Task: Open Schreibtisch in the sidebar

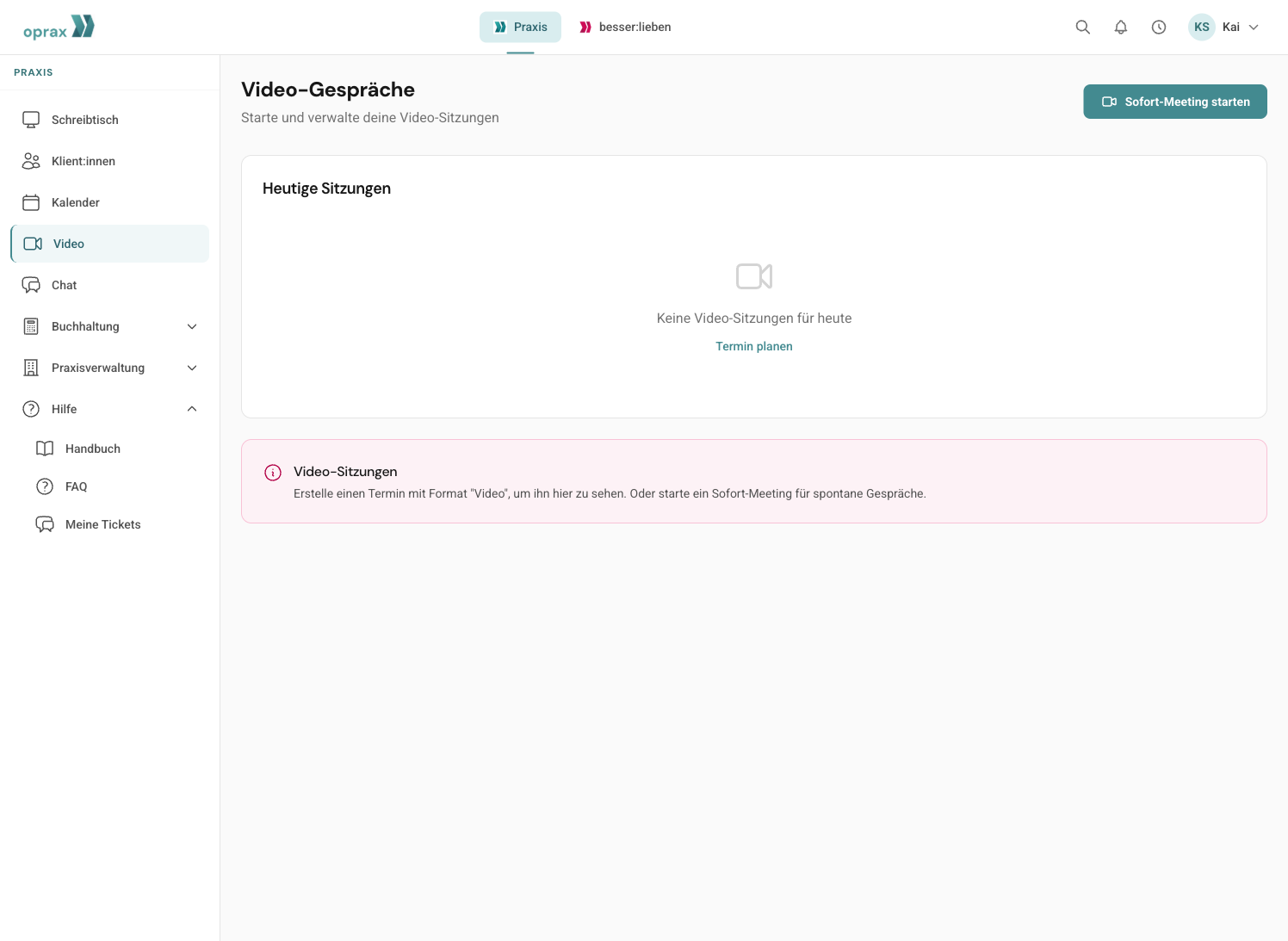Action: click(x=109, y=120)
